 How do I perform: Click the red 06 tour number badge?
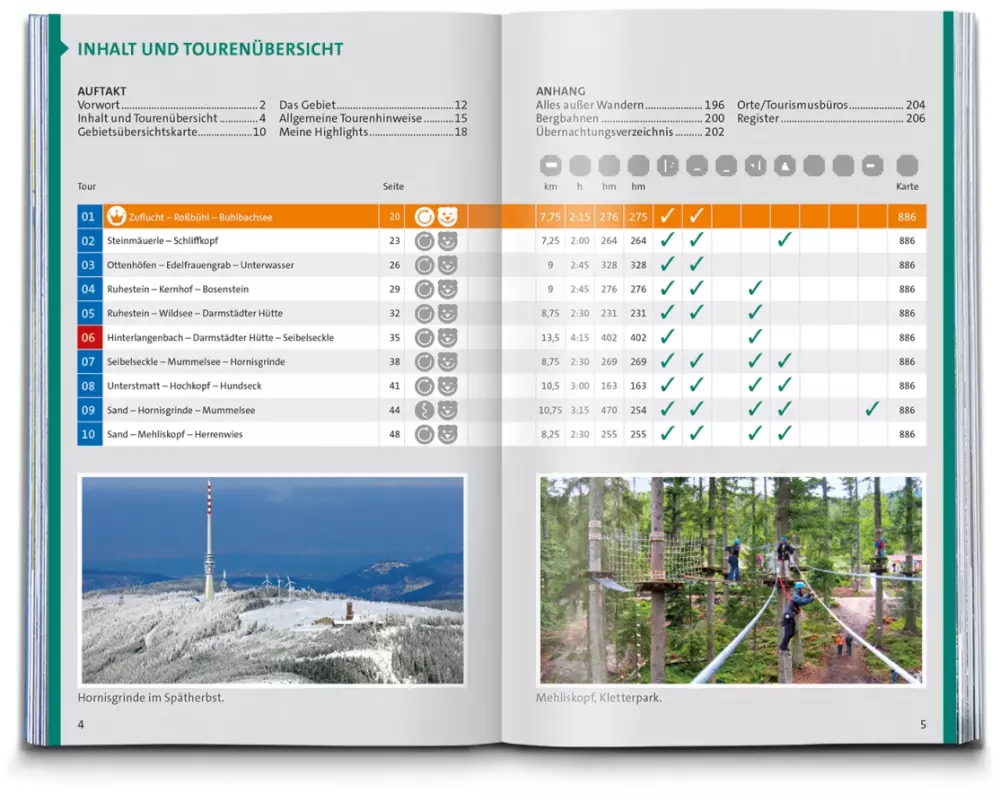coord(89,338)
